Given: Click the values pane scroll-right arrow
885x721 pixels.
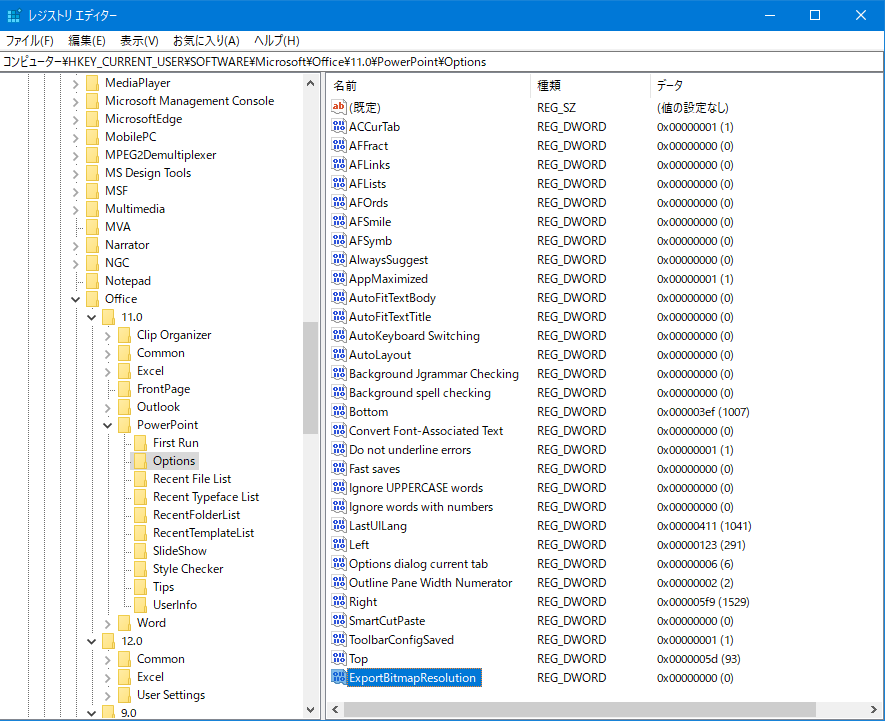Looking at the screenshot, I should click(x=874, y=709).
